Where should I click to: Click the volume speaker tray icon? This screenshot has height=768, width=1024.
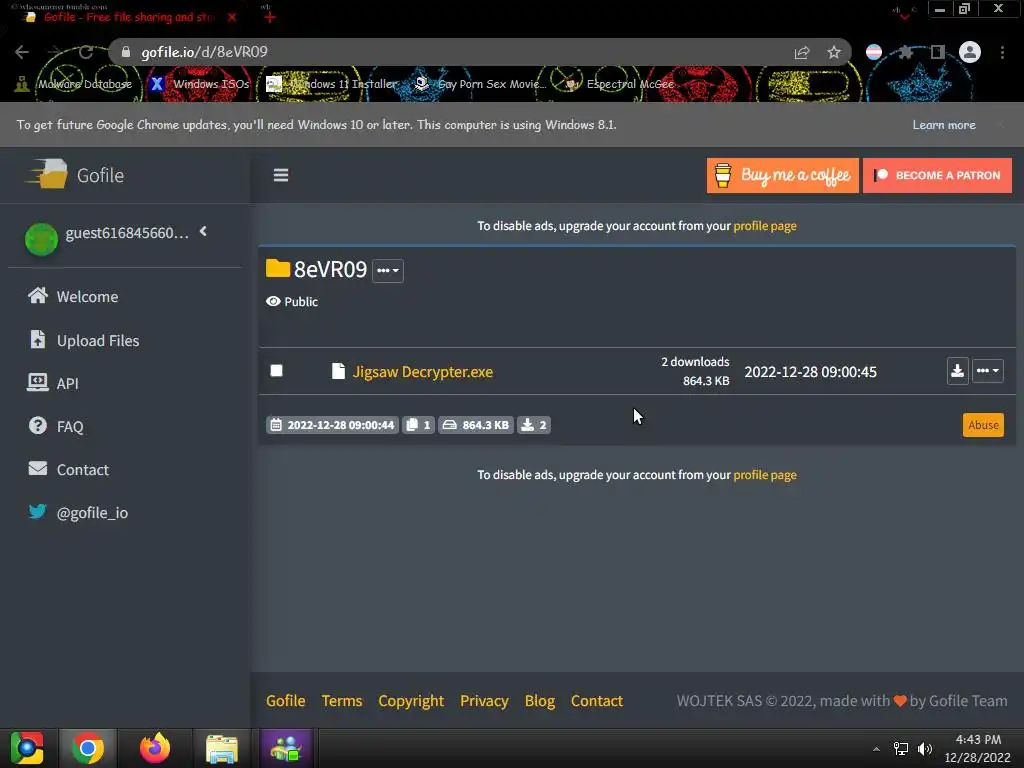925,749
